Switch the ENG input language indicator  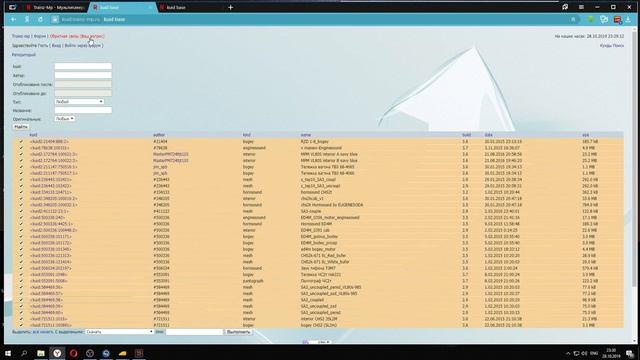tap(594, 353)
